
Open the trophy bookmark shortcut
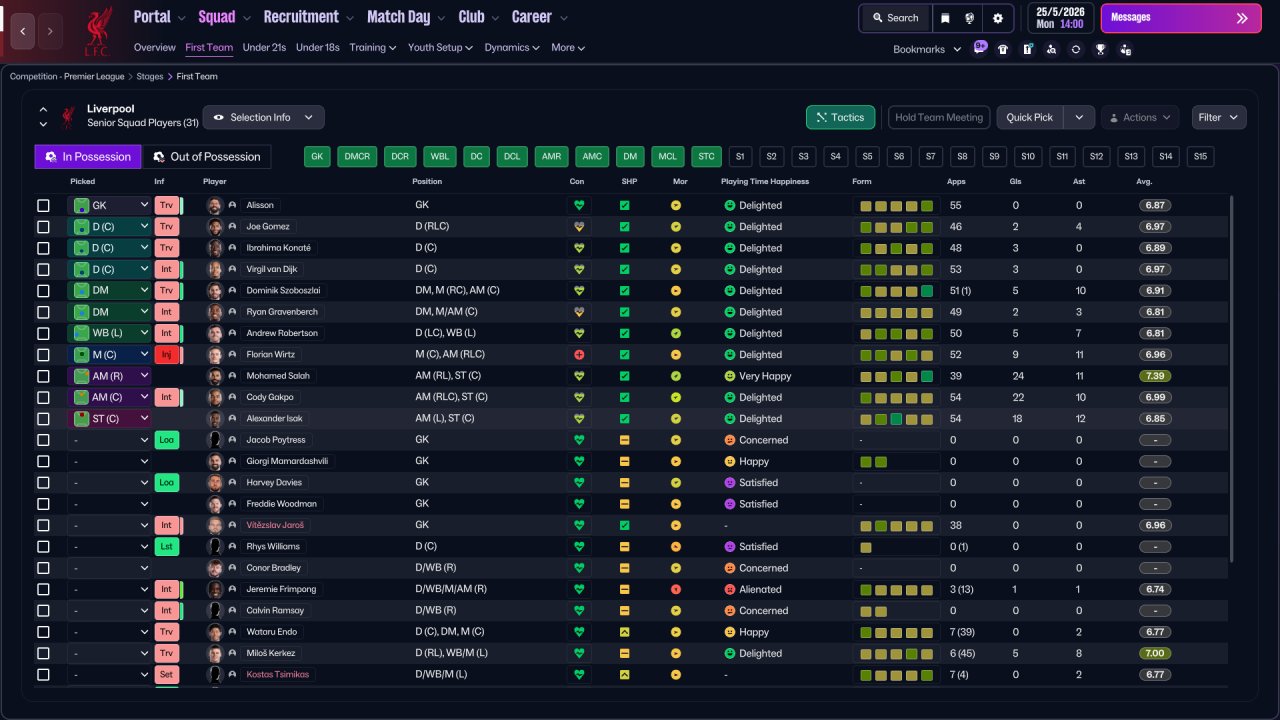pos(1101,49)
